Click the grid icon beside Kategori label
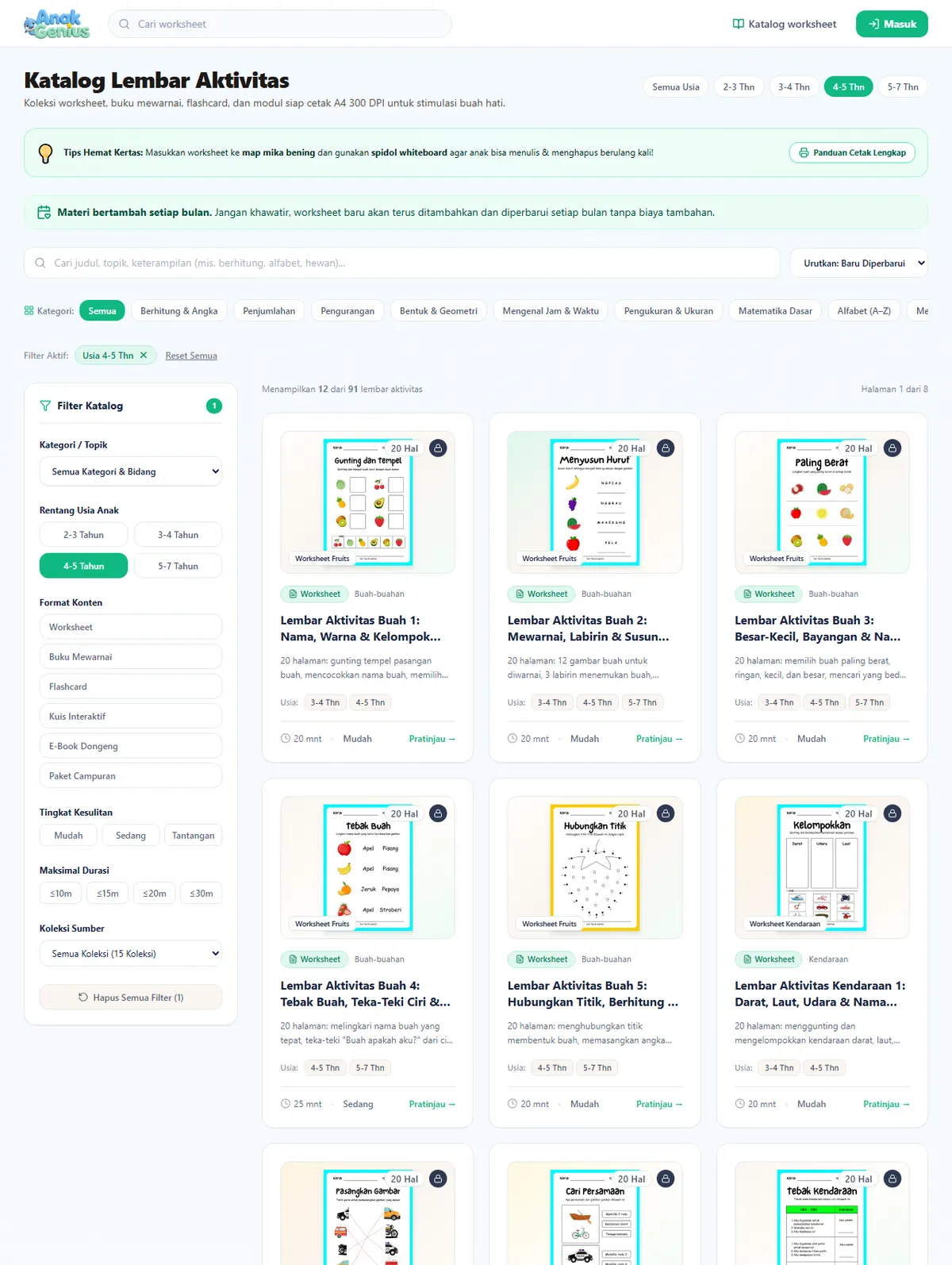952x1265 pixels. pos(29,311)
